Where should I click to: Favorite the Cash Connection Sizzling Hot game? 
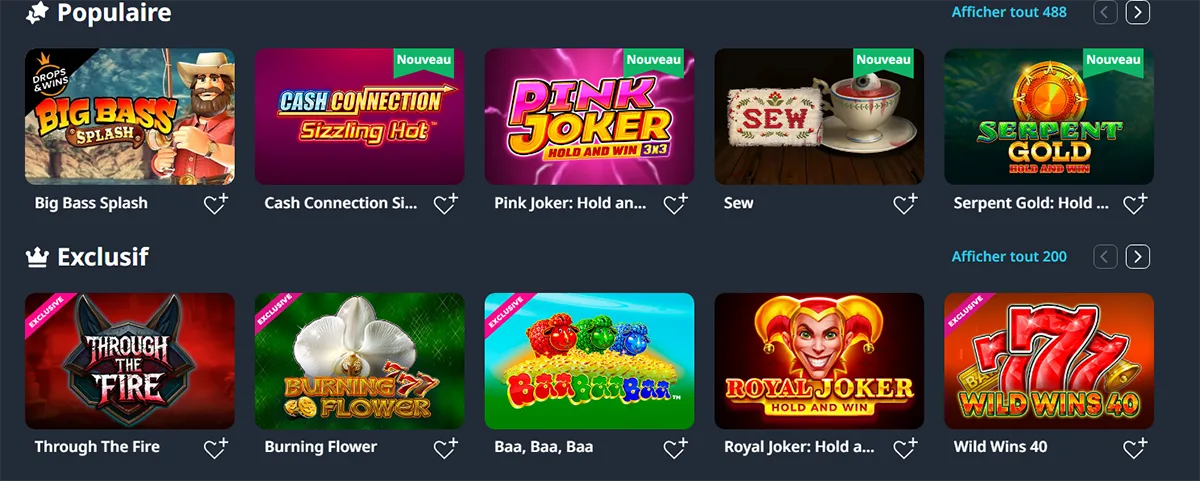446,204
